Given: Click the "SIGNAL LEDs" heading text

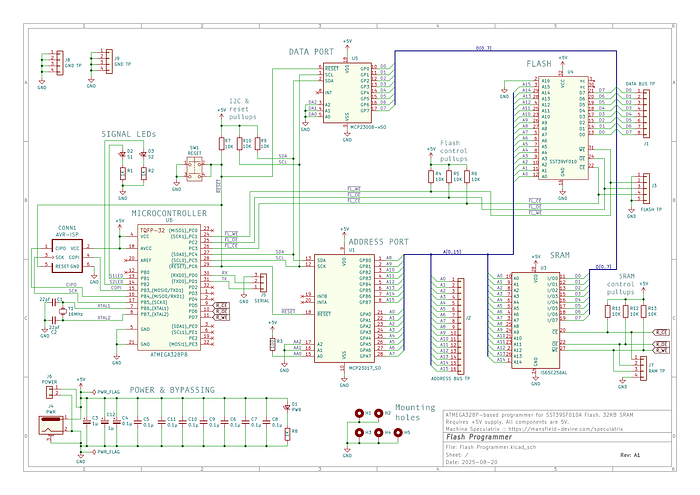Looking at the screenshot, I should click(x=129, y=134).
